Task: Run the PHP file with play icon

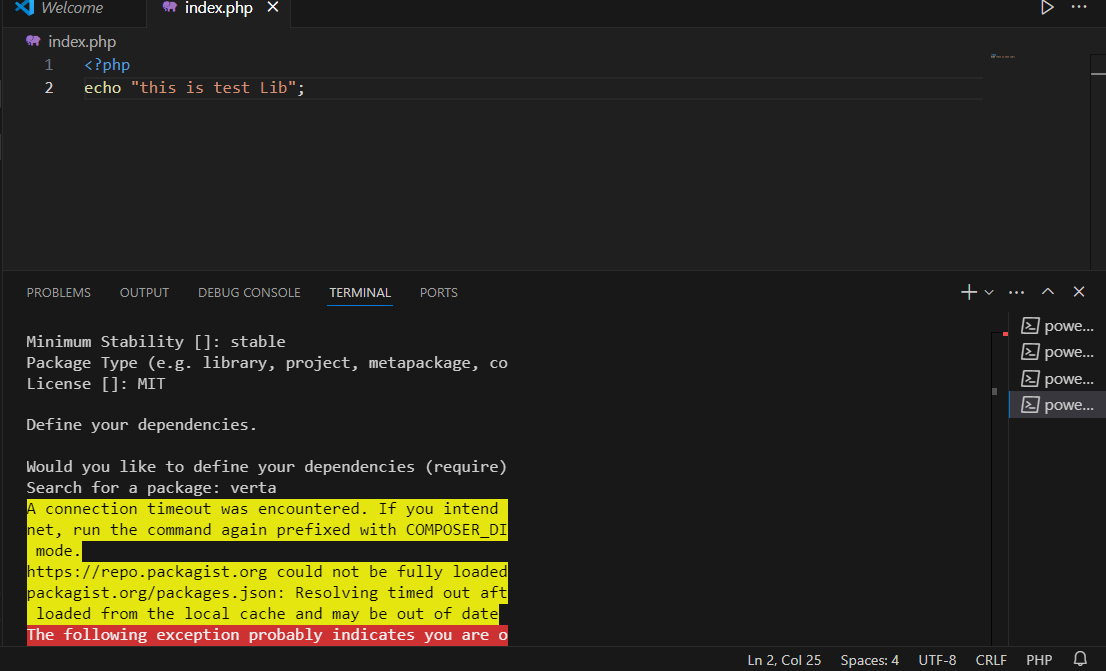Action: (1047, 8)
